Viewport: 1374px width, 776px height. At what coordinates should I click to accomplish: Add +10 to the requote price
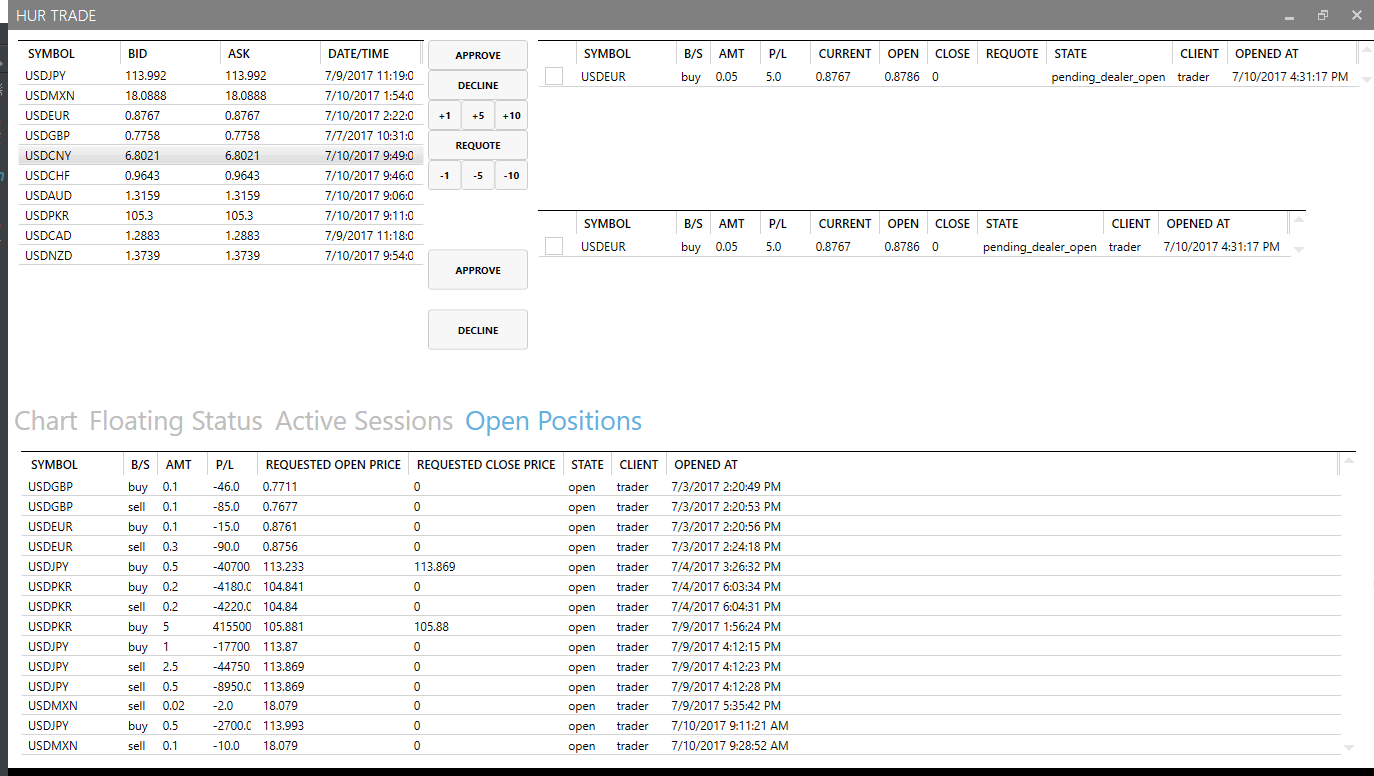(x=511, y=116)
